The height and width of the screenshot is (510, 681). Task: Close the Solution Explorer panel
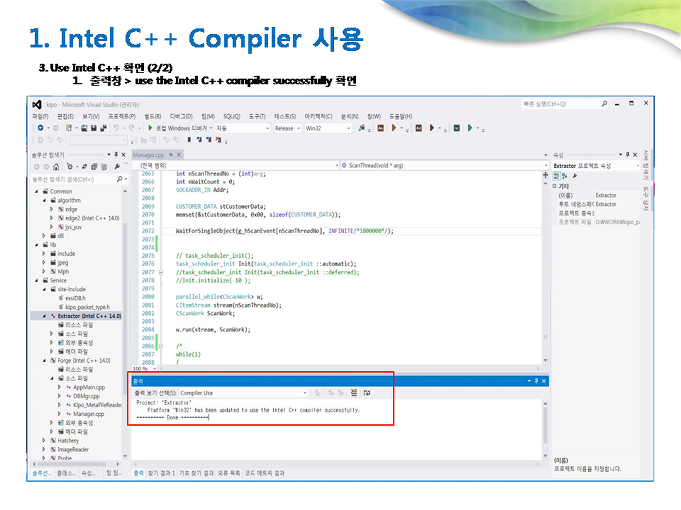123,155
